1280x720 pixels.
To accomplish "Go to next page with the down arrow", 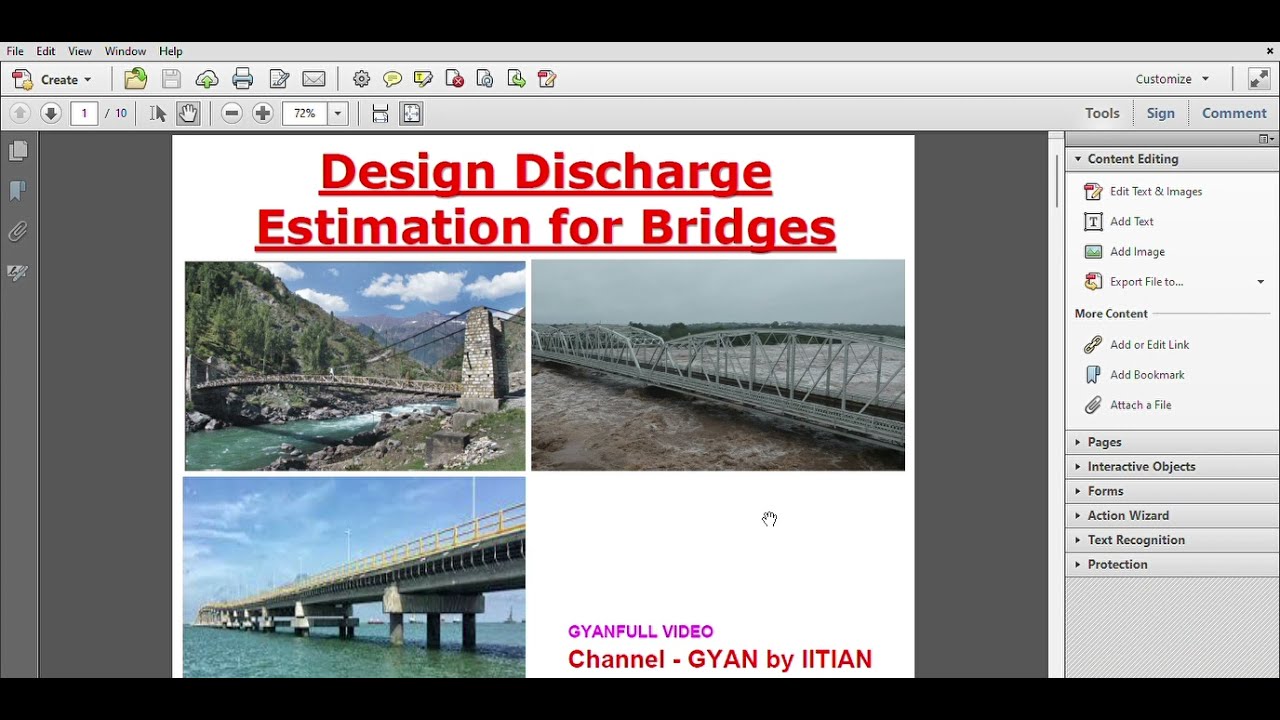I will tap(51, 113).
